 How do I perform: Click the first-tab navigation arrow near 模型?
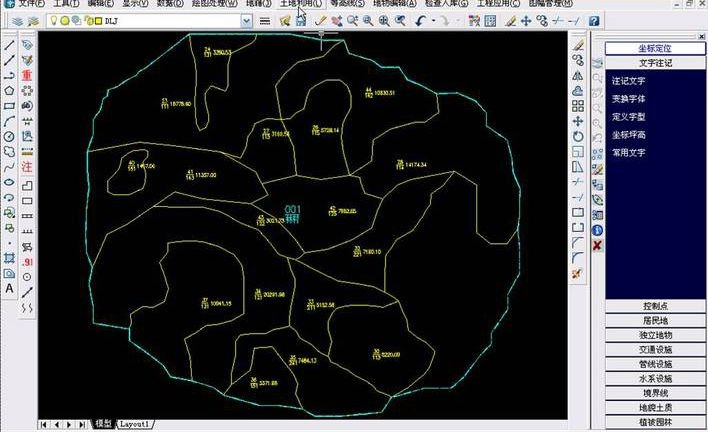coord(44,424)
